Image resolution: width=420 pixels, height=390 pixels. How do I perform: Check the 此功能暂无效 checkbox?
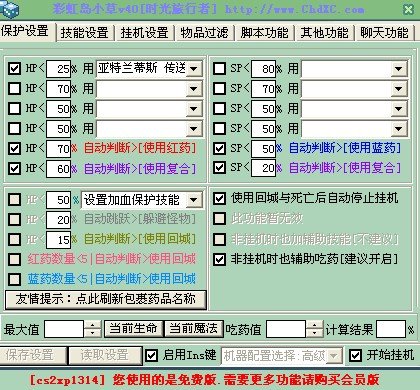[x=219, y=219]
